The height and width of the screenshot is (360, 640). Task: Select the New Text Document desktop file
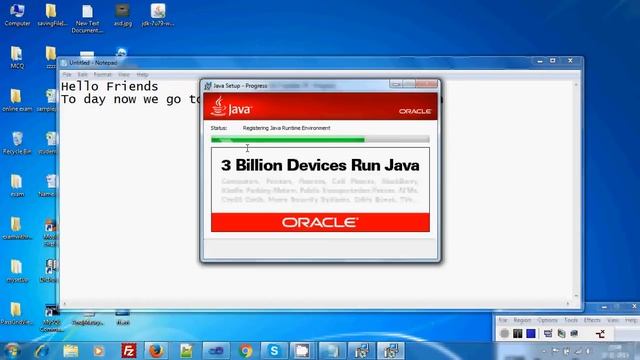click(87, 18)
